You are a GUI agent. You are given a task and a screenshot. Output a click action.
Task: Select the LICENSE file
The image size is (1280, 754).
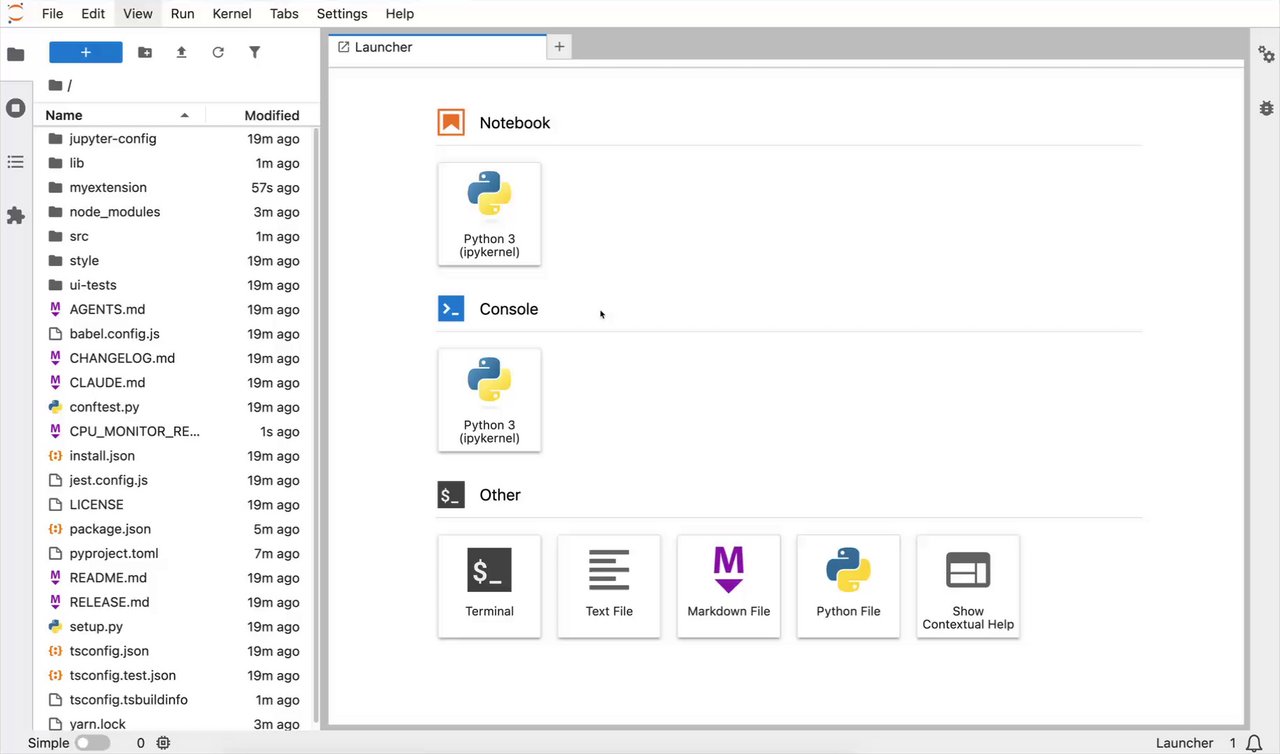174,505
